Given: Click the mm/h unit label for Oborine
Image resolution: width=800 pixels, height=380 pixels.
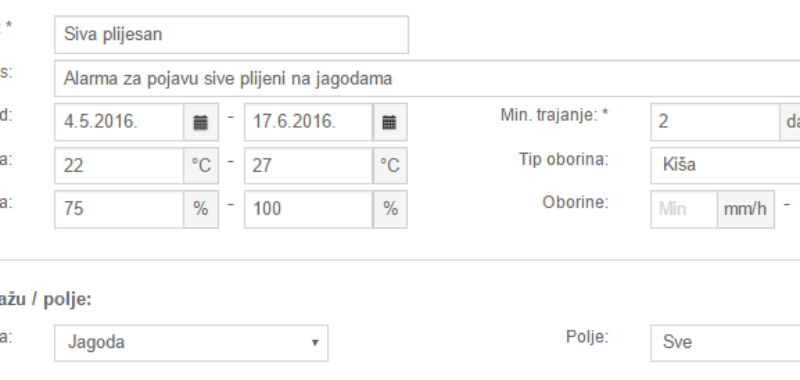Looking at the screenshot, I should point(745,209).
